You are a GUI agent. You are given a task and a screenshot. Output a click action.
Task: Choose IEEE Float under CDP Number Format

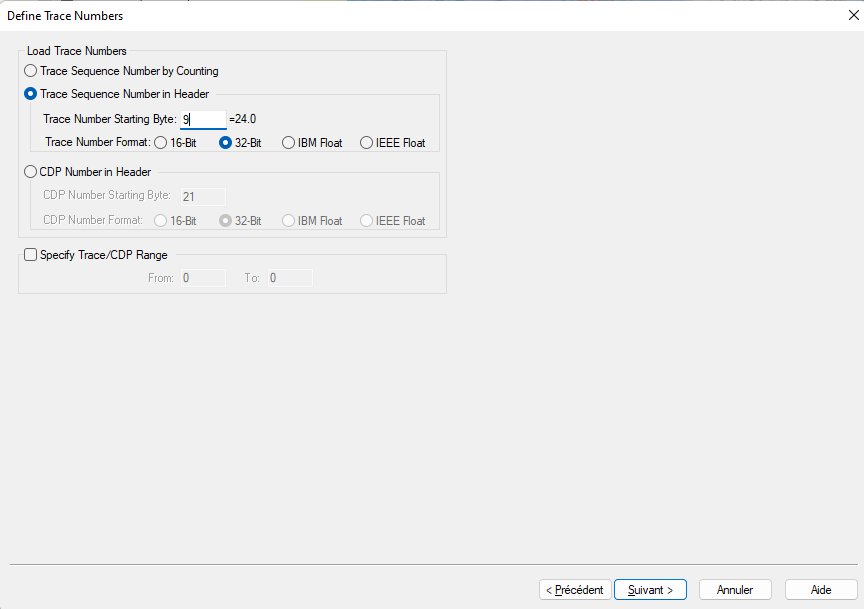point(367,221)
